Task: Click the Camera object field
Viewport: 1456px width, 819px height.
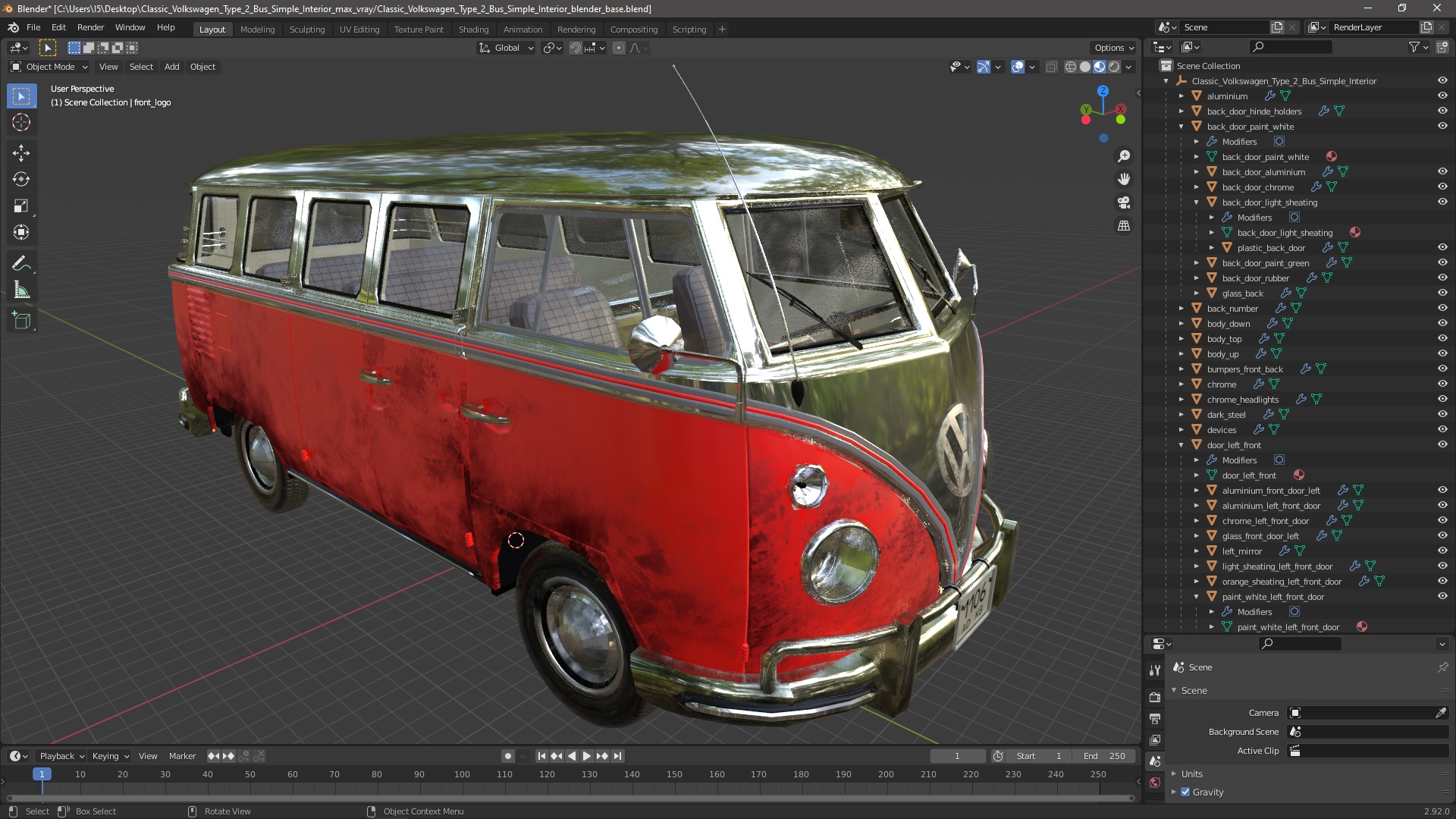Action: click(1368, 713)
